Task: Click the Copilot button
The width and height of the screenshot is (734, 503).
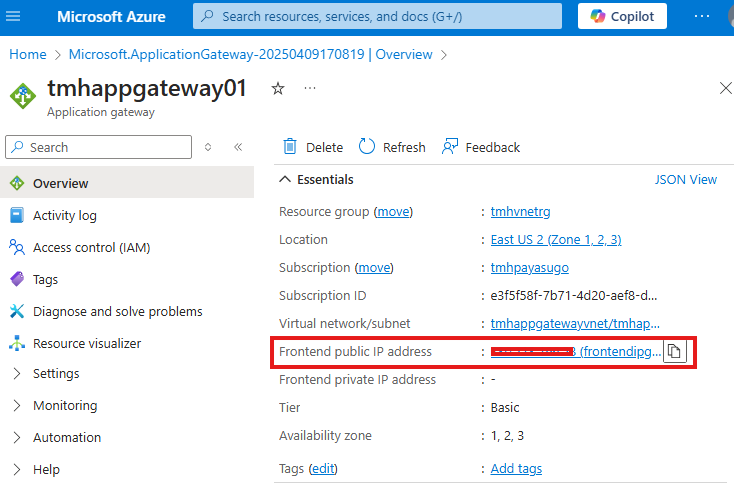Action: pos(622,16)
